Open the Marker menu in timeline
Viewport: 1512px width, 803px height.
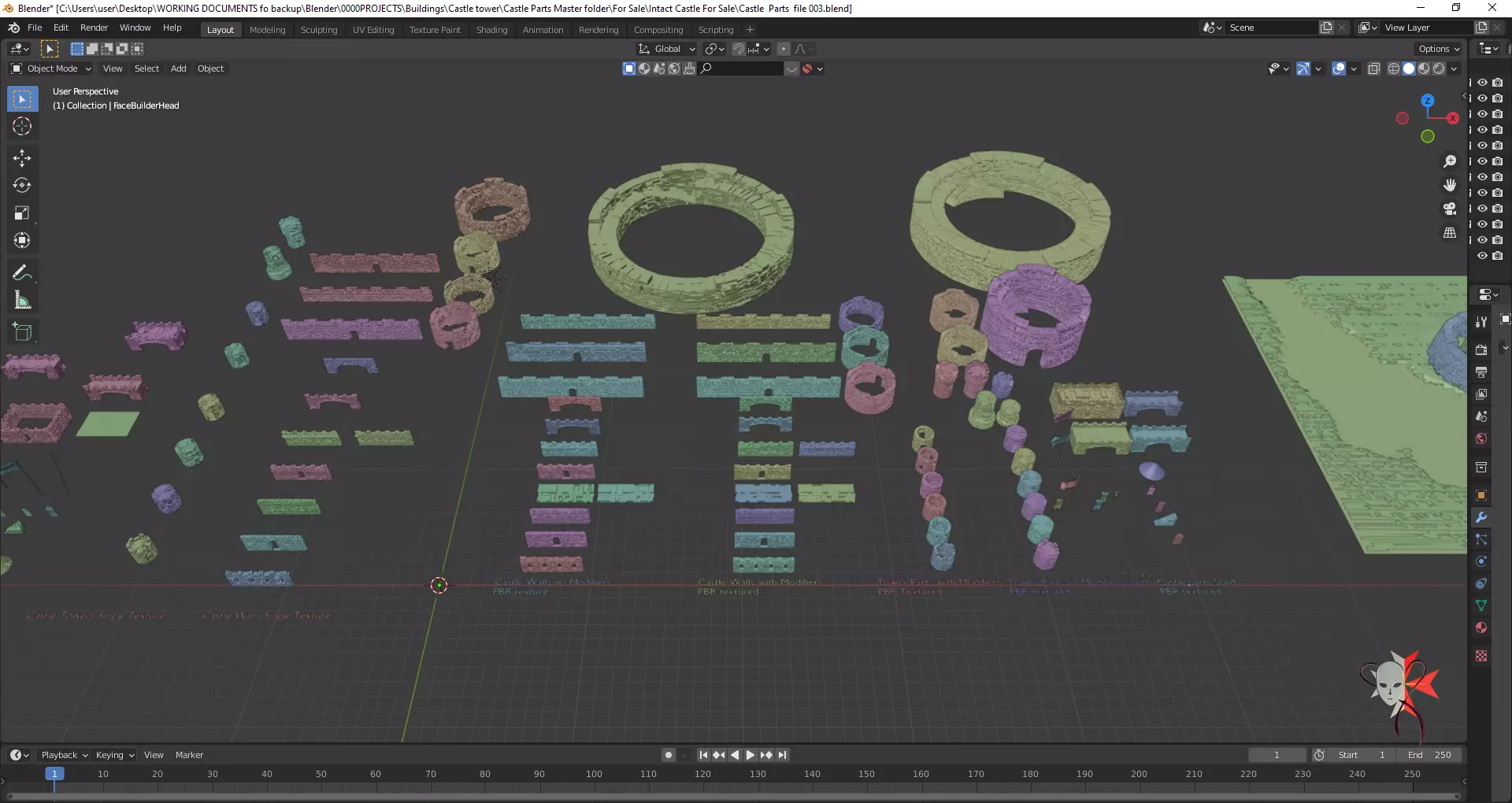(x=189, y=755)
